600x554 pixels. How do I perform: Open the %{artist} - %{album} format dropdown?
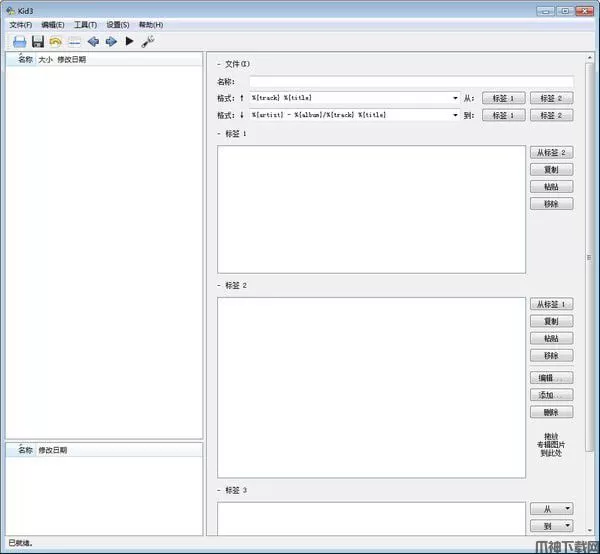[x=454, y=115]
